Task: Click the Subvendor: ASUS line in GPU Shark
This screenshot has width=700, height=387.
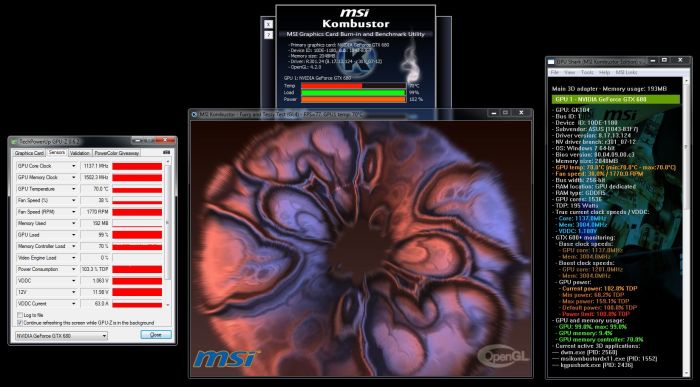Action: pyautogui.click(x=596, y=129)
